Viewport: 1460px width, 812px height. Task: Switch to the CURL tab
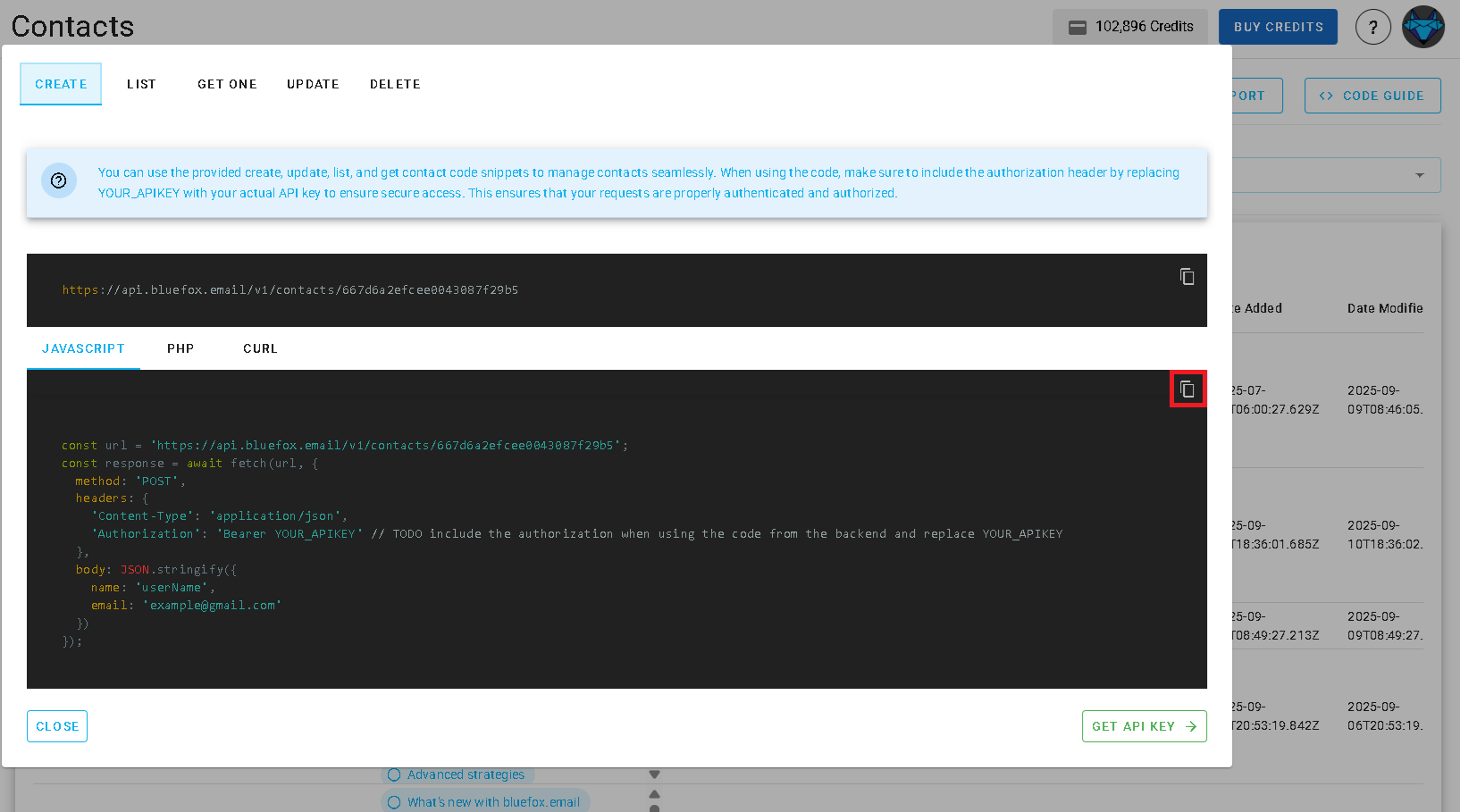259,348
